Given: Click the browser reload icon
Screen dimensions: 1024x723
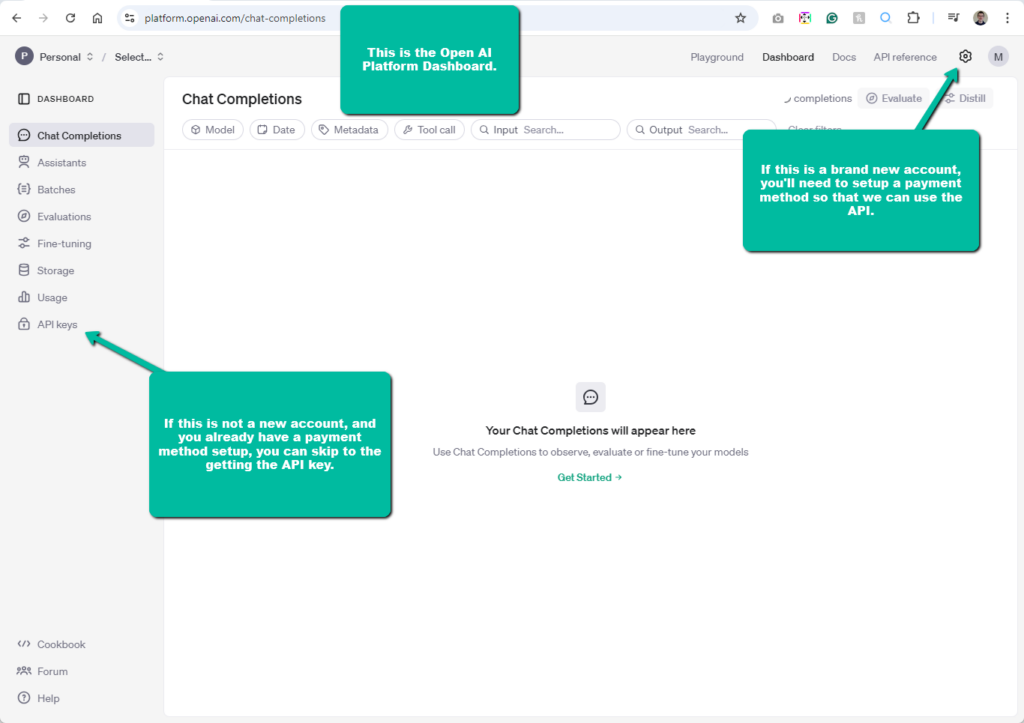Looking at the screenshot, I should pyautogui.click(x=70, y=18).
